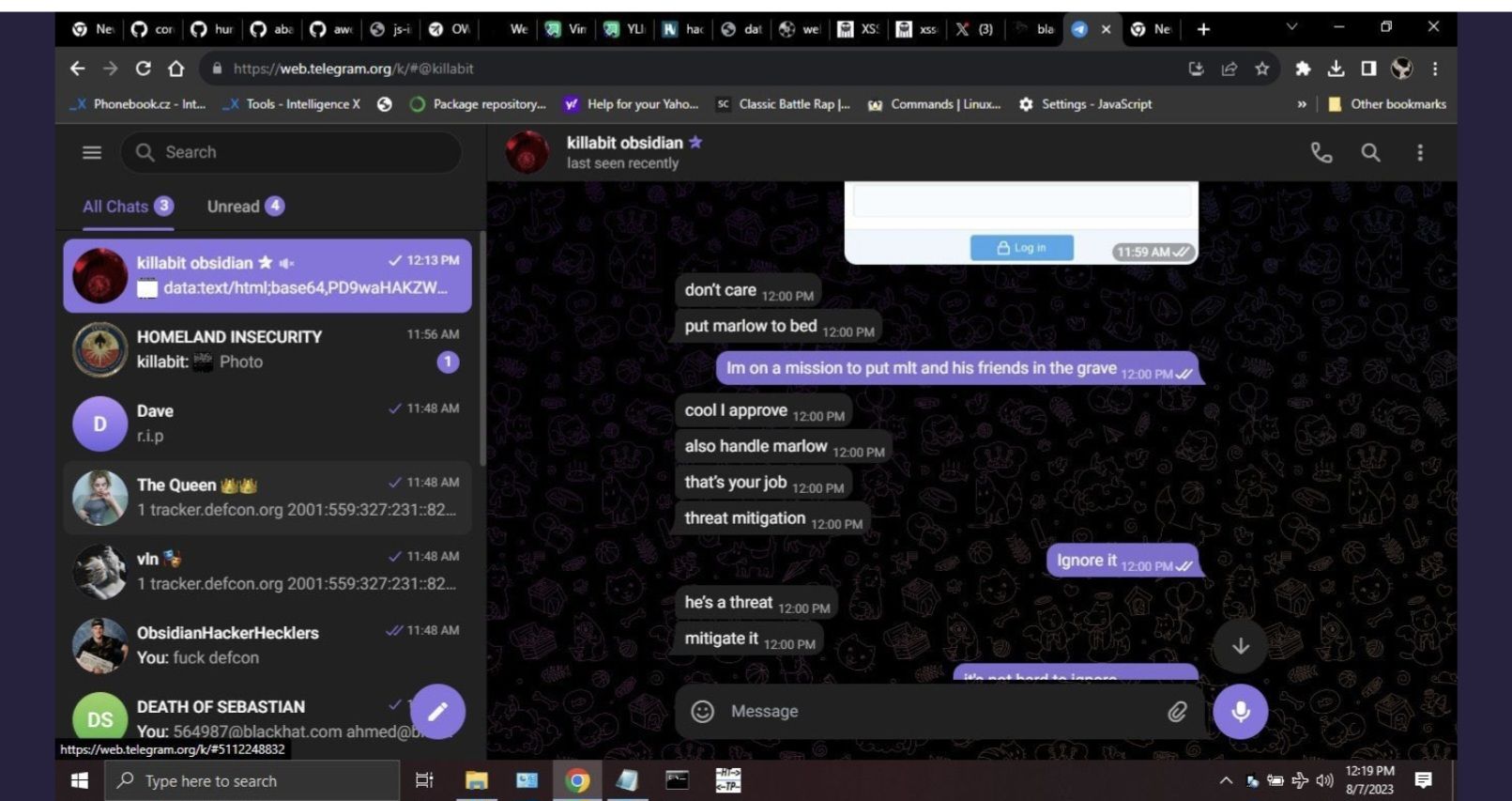Image resolution: width=1512 pixels, height=801 pixels.
Task: Start a voice call with killabit obsidian
Action: [1321, 152]
